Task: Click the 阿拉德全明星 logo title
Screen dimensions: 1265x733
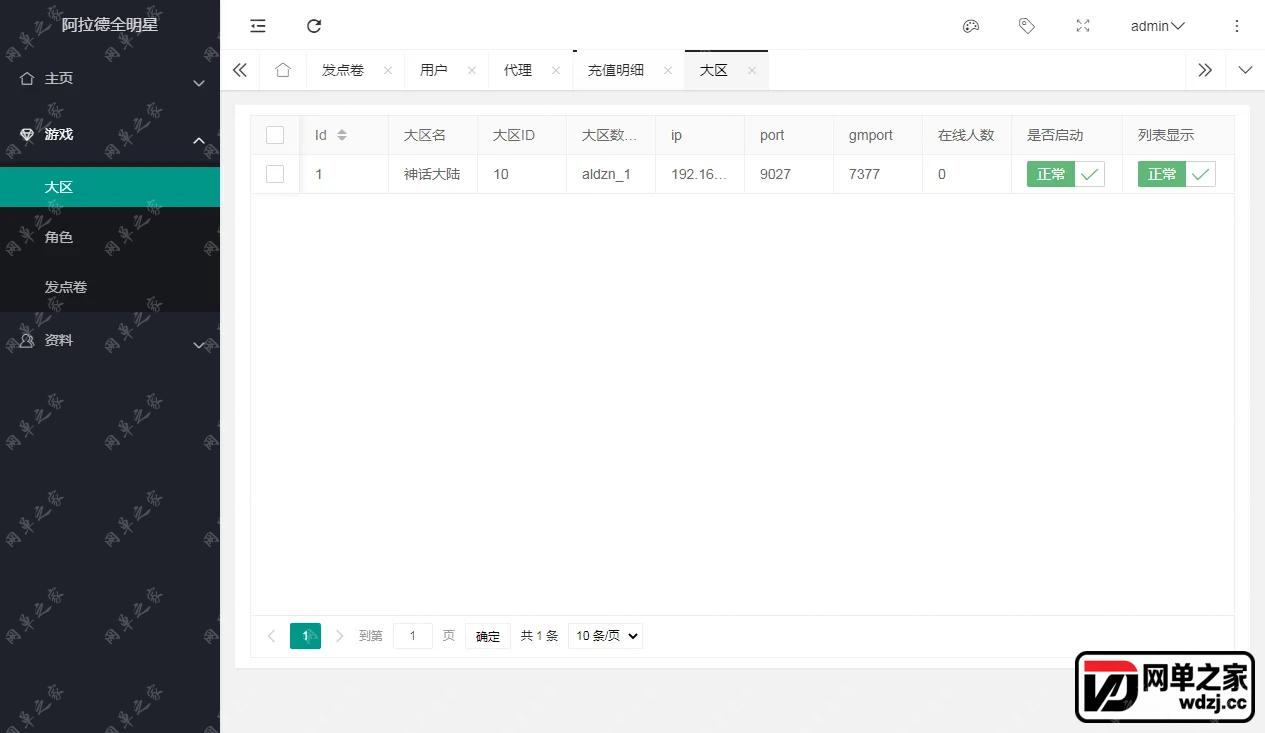Action: coord(110,25)
